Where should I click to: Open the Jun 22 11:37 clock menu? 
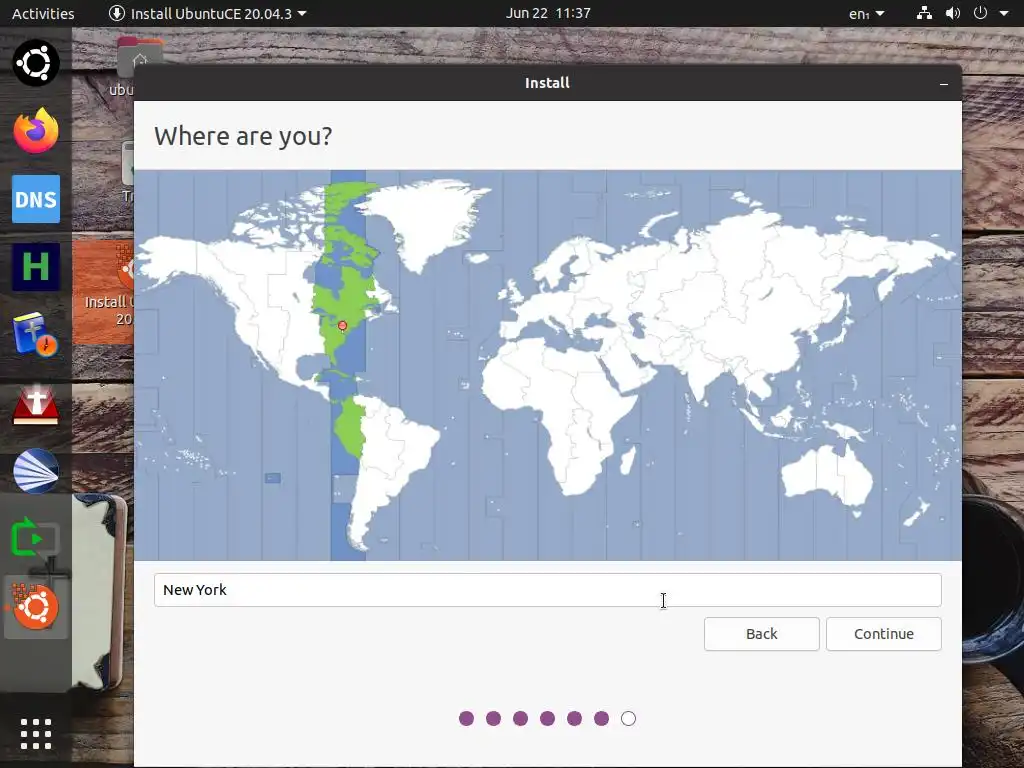click(x=548, y=13)
